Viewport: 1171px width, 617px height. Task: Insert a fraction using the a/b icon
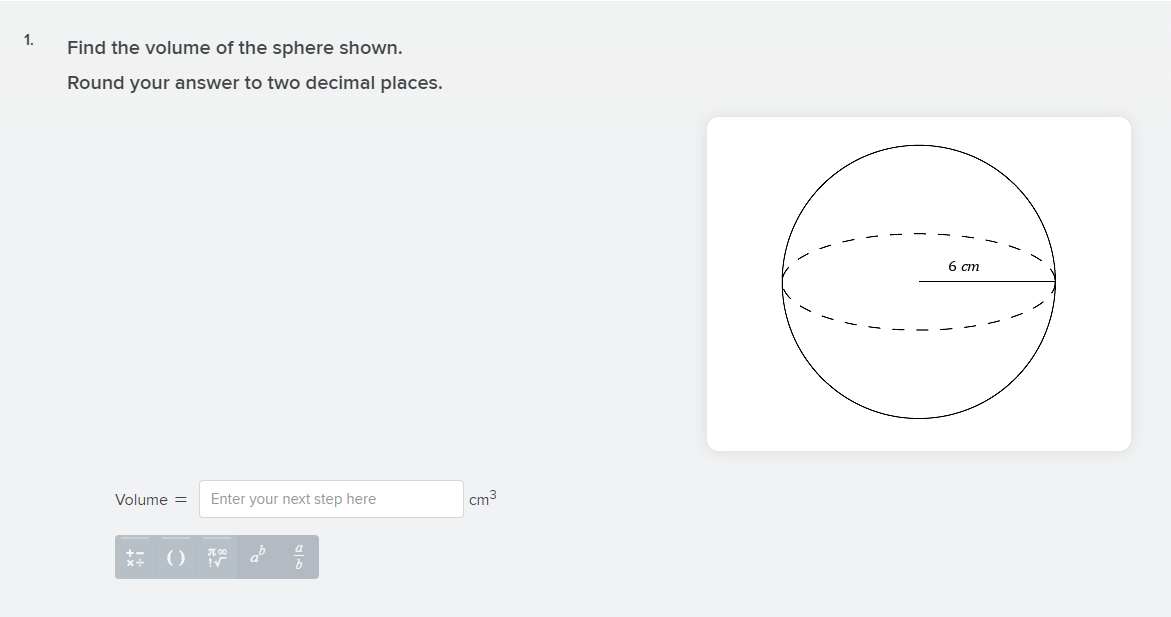297,557
